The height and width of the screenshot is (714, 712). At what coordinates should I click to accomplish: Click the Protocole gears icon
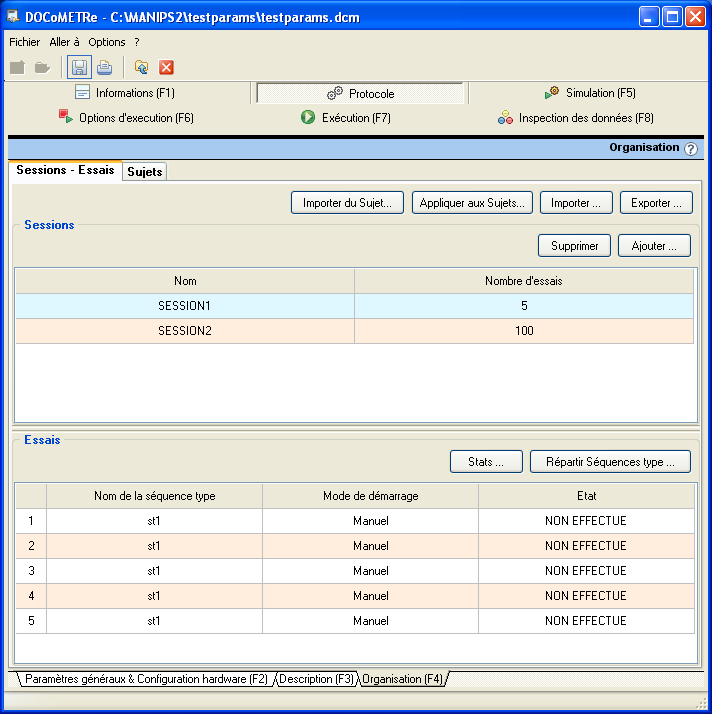pos(335,93)
